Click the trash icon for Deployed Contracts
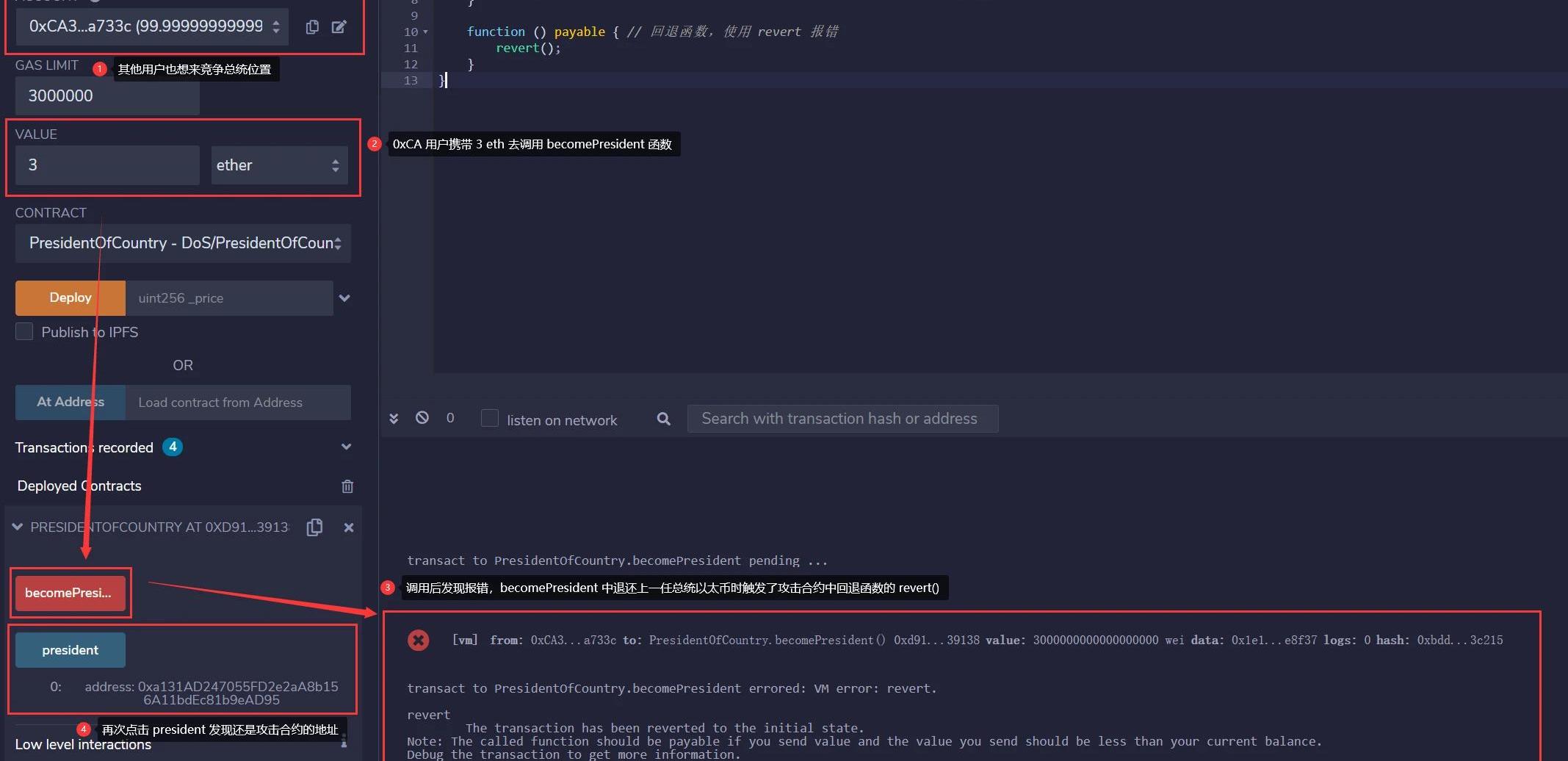The height and width of the screenshot is (761, 1568). click(x=347, y=486)
